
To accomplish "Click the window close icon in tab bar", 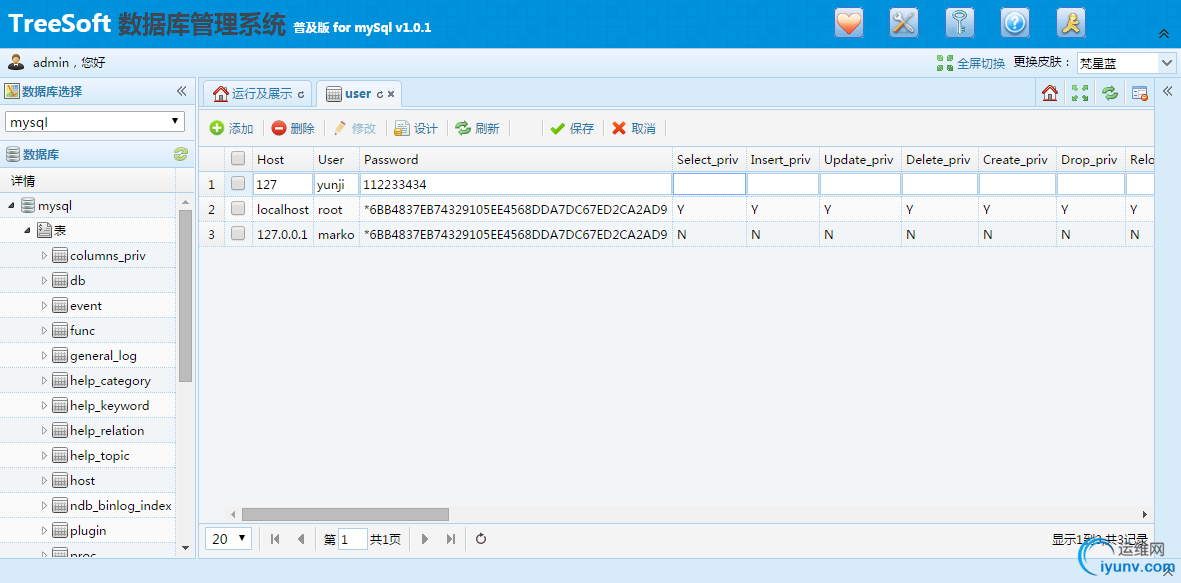I will (x=1140, y=93).
